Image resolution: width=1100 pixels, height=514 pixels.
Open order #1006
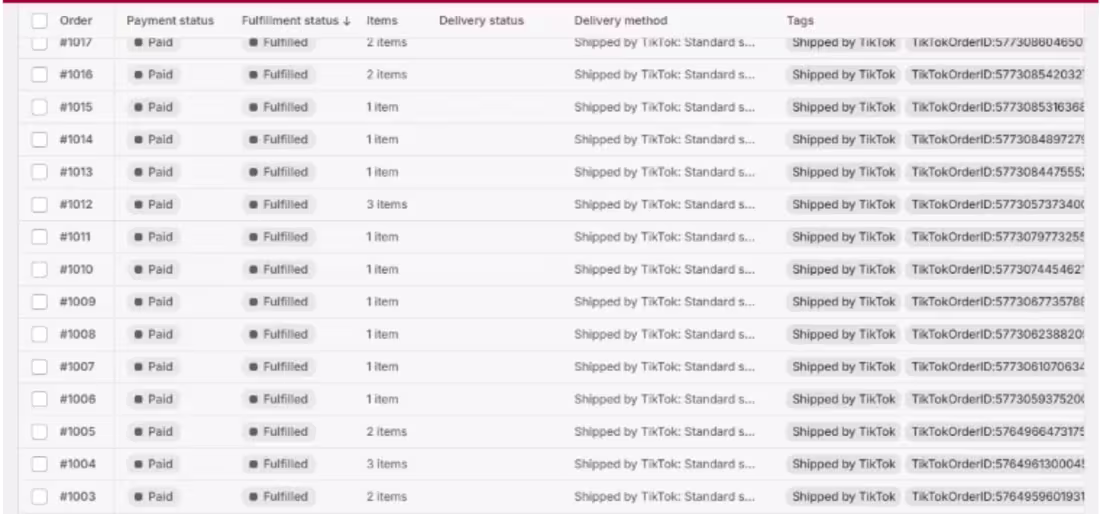click(x=77, y=399)
